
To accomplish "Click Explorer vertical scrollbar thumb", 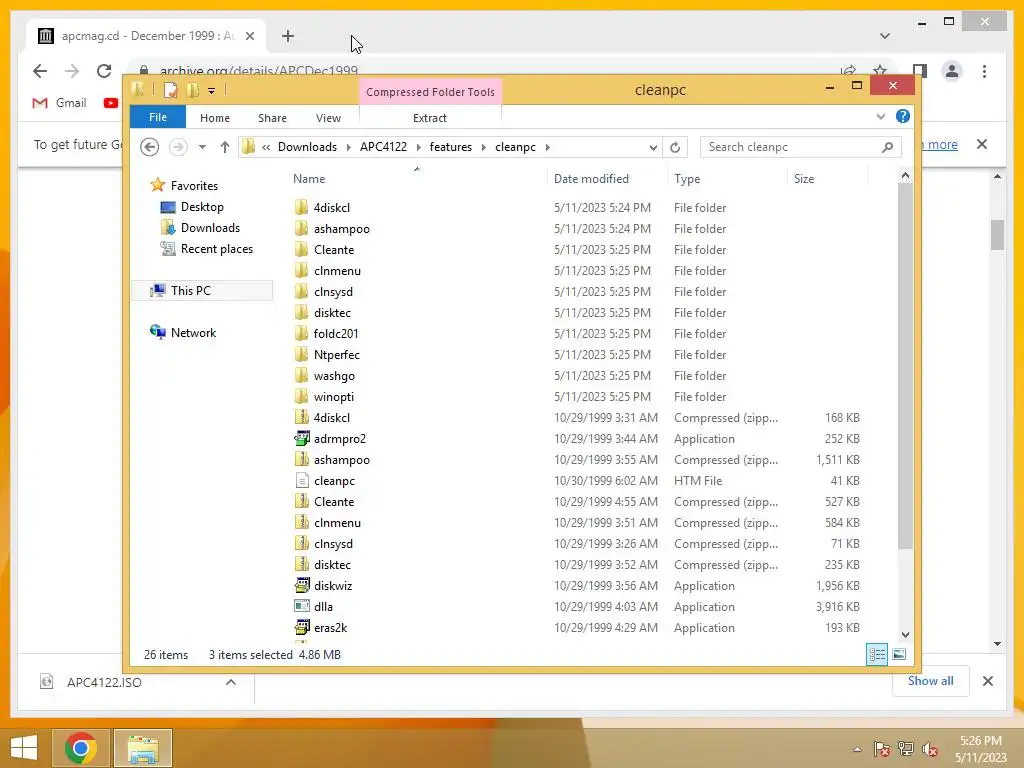I will tap(905, 366).
